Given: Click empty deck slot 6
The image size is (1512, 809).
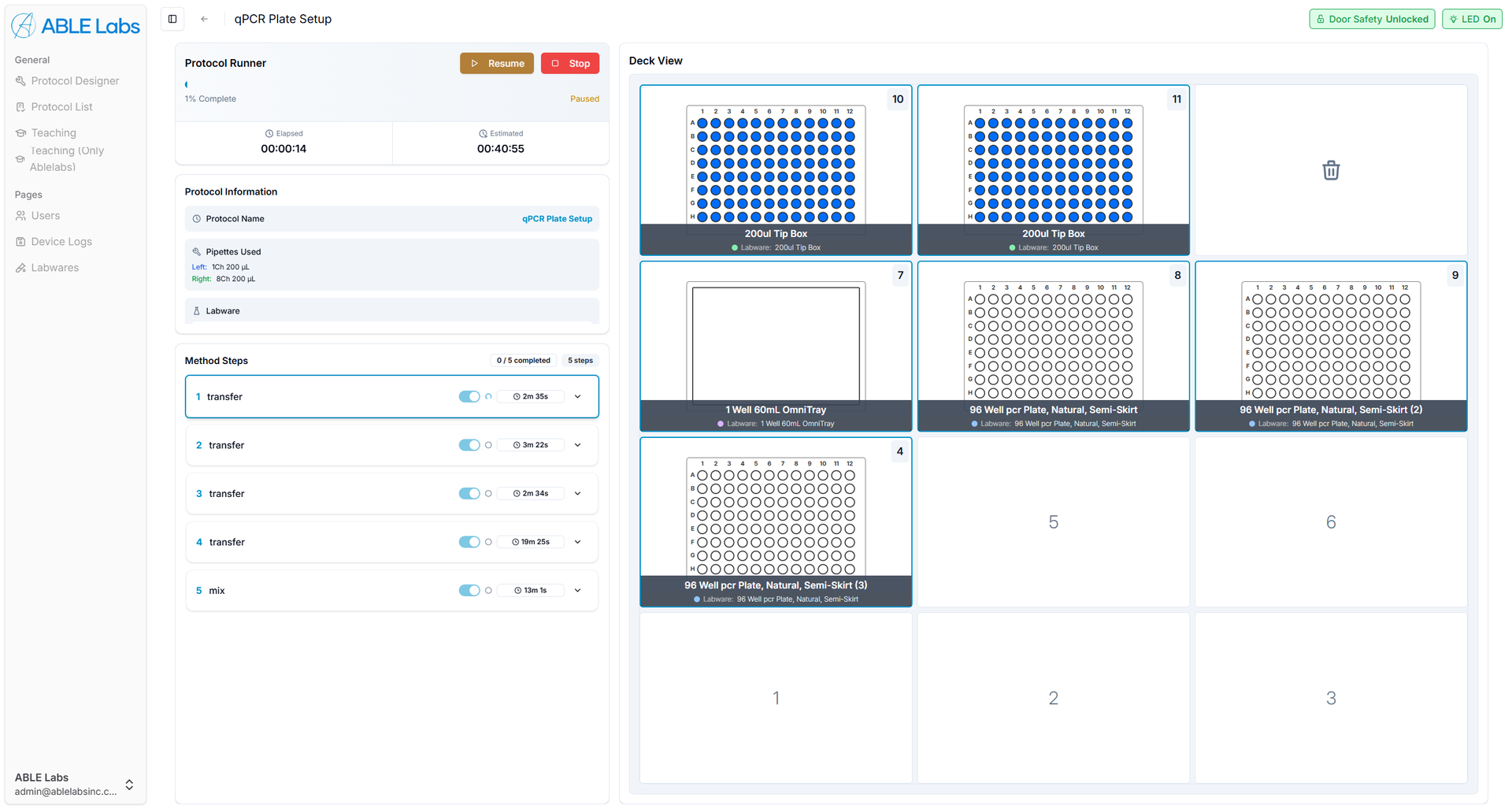Looking at the screenshot, I should (x=1331, y=522).
